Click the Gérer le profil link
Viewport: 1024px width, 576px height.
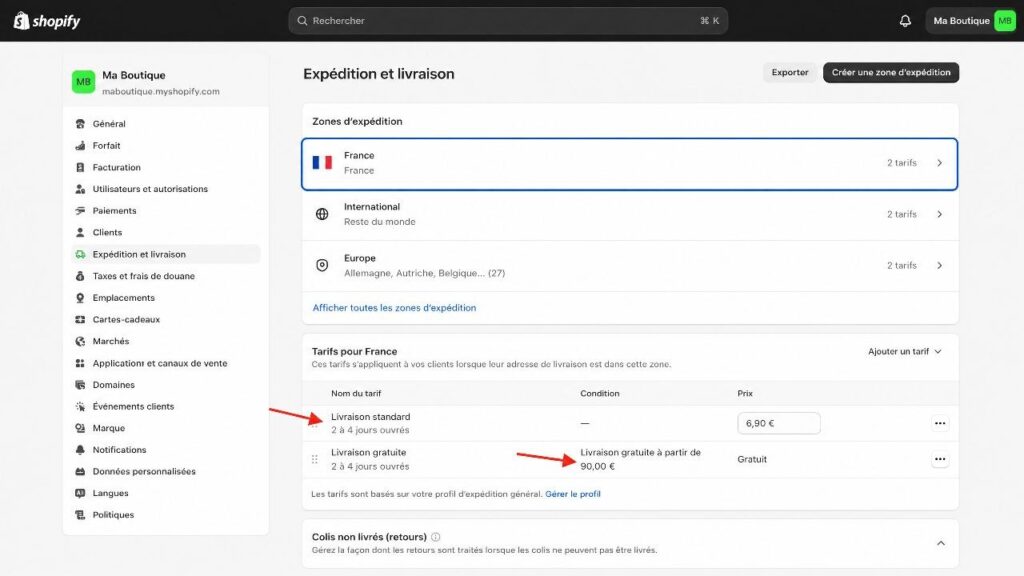coord(573,494)
